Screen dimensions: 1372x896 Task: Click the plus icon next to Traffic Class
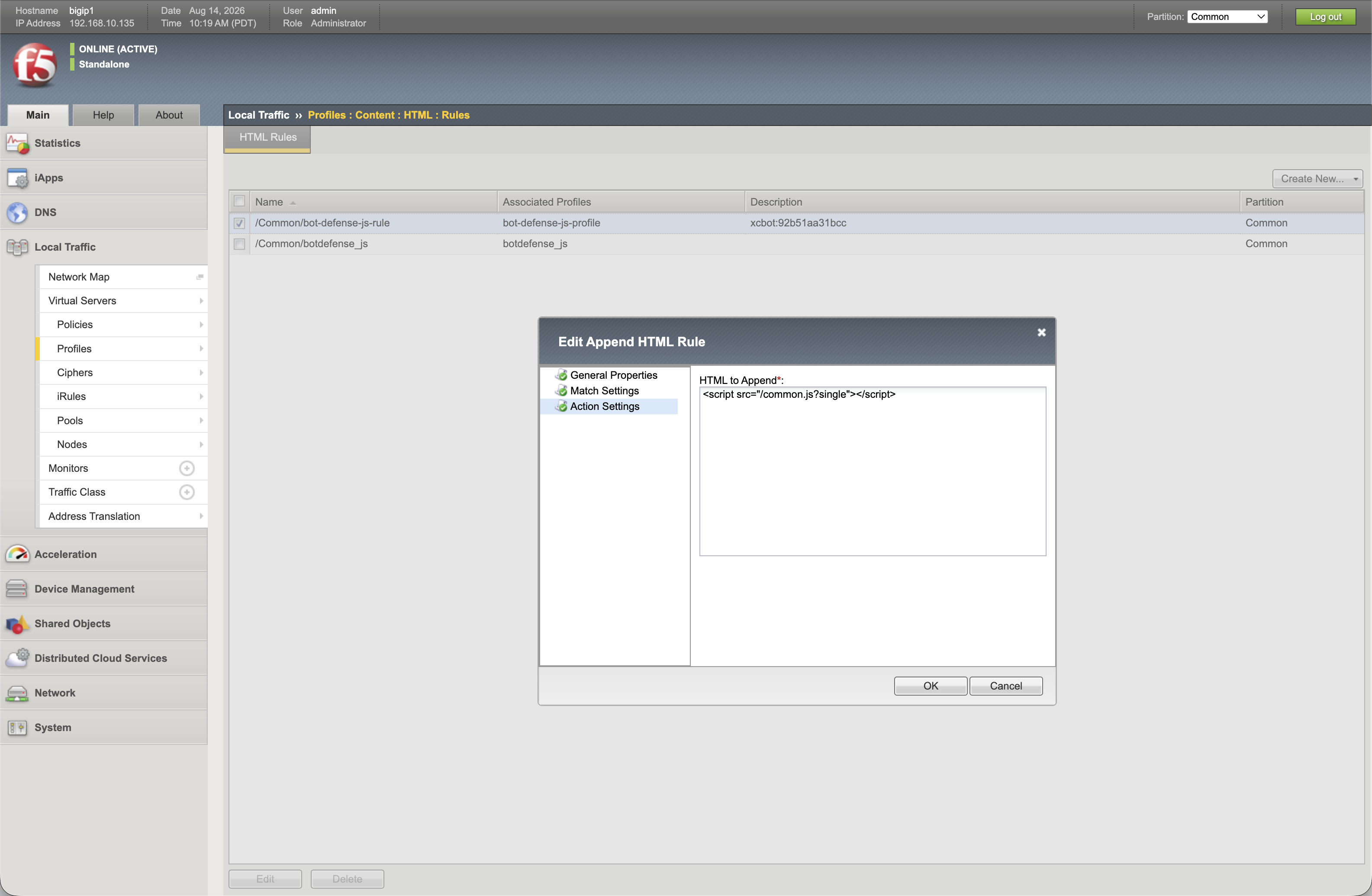tap(187, 493)
